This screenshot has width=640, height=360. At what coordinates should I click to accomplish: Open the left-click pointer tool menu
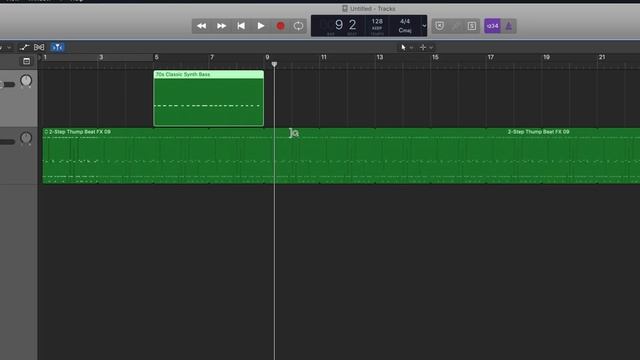407,47
